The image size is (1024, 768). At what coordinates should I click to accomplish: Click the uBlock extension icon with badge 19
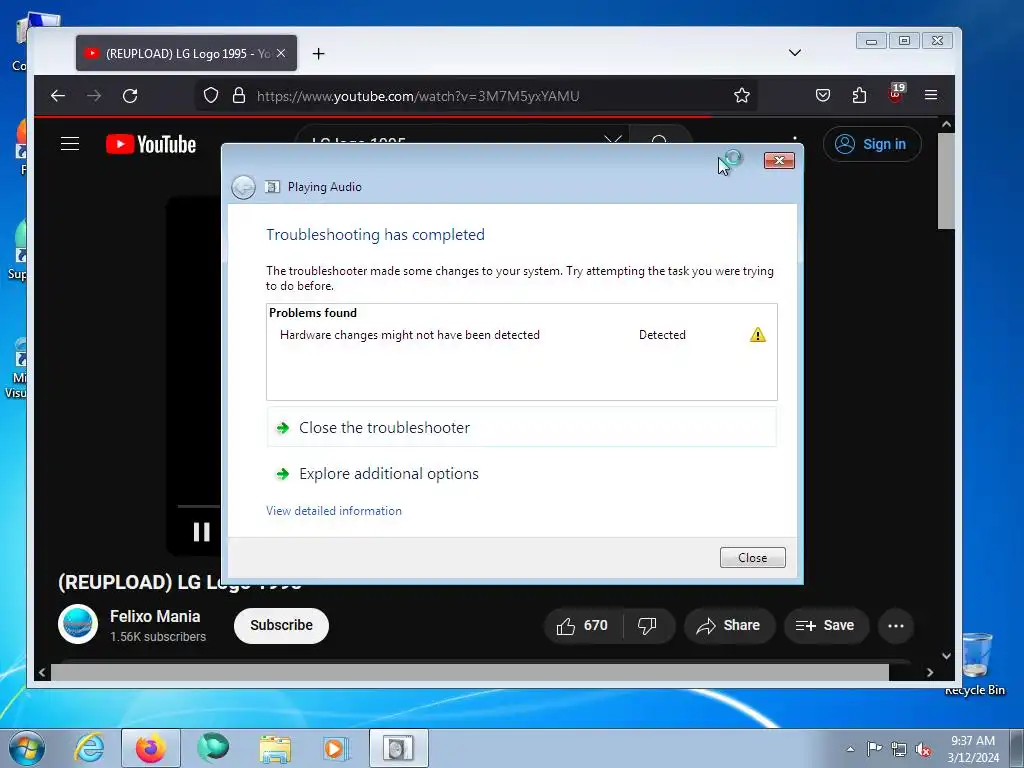pyautogui.click(x=896, y=93)
